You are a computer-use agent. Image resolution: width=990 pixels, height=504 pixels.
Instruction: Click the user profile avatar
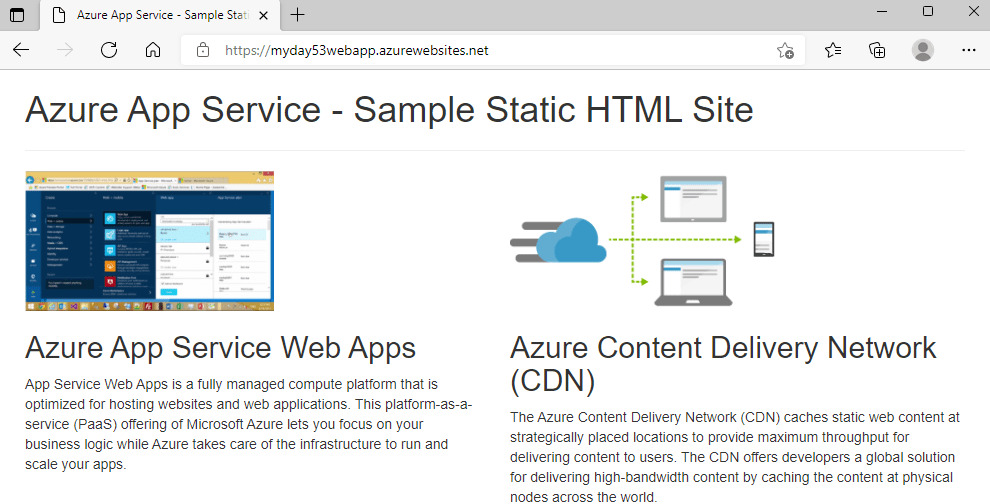[923, 50]
